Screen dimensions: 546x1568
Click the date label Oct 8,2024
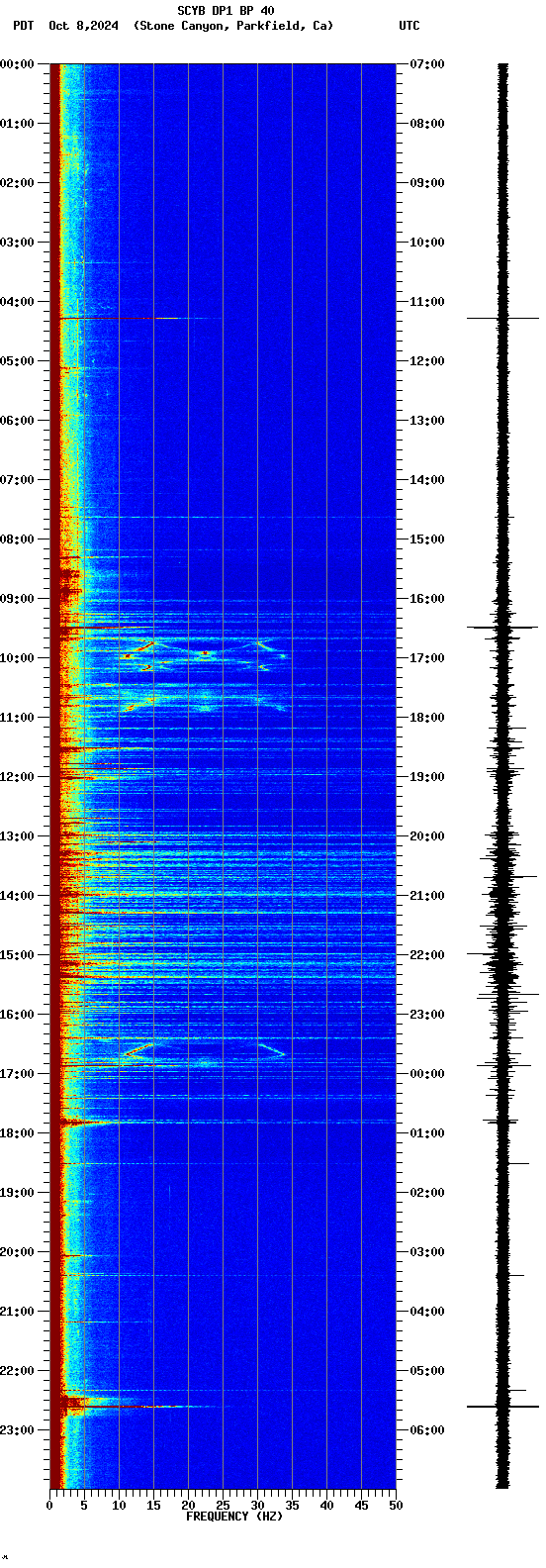(x=83, y=26)
